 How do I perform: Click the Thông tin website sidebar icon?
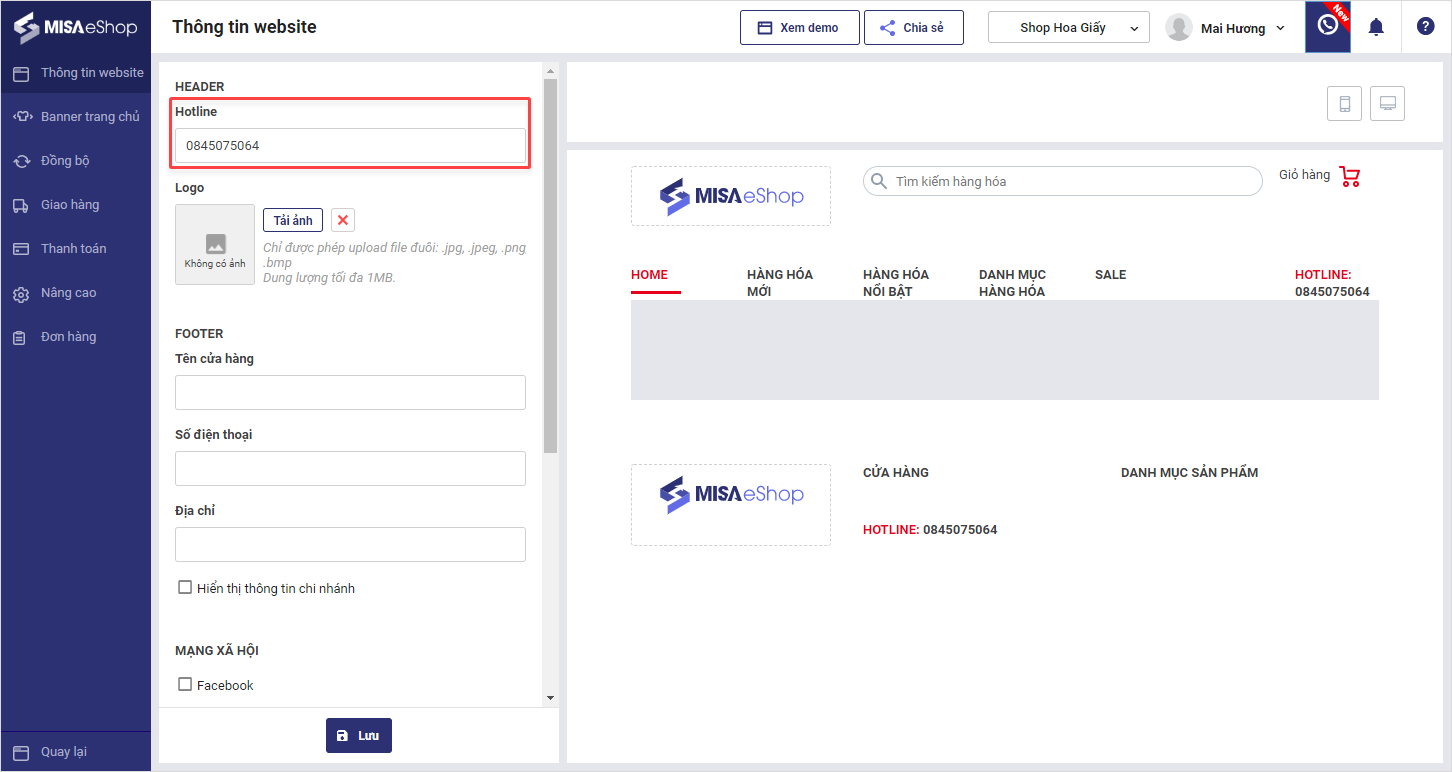pyautogui.click(x=21, y=73)
